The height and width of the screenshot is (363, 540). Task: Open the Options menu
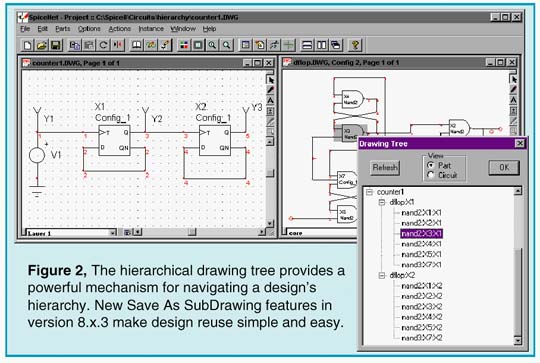[89, 29]
